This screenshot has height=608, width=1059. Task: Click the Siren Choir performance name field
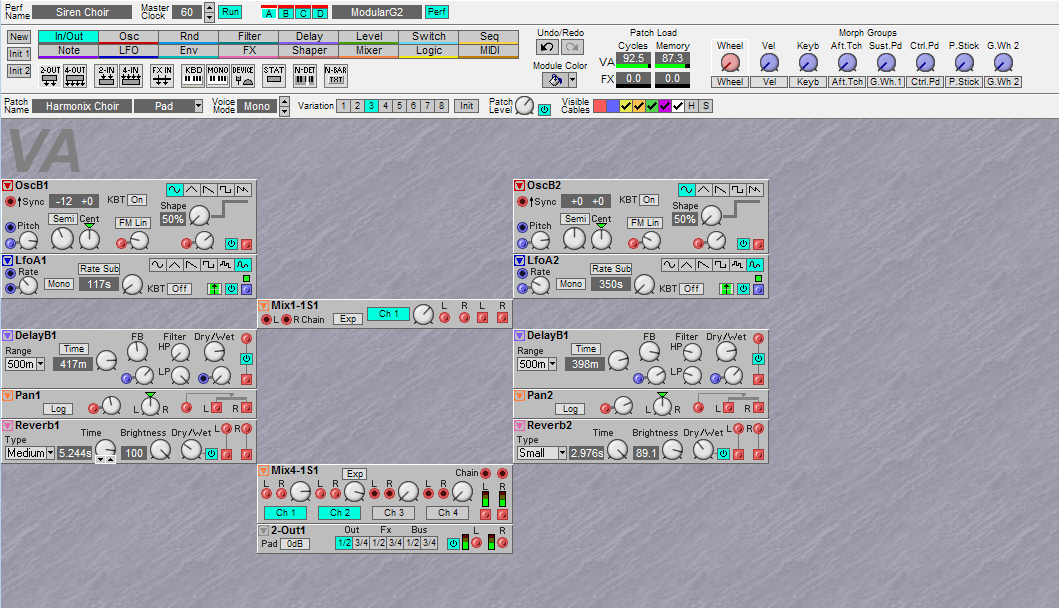point(82,12)
